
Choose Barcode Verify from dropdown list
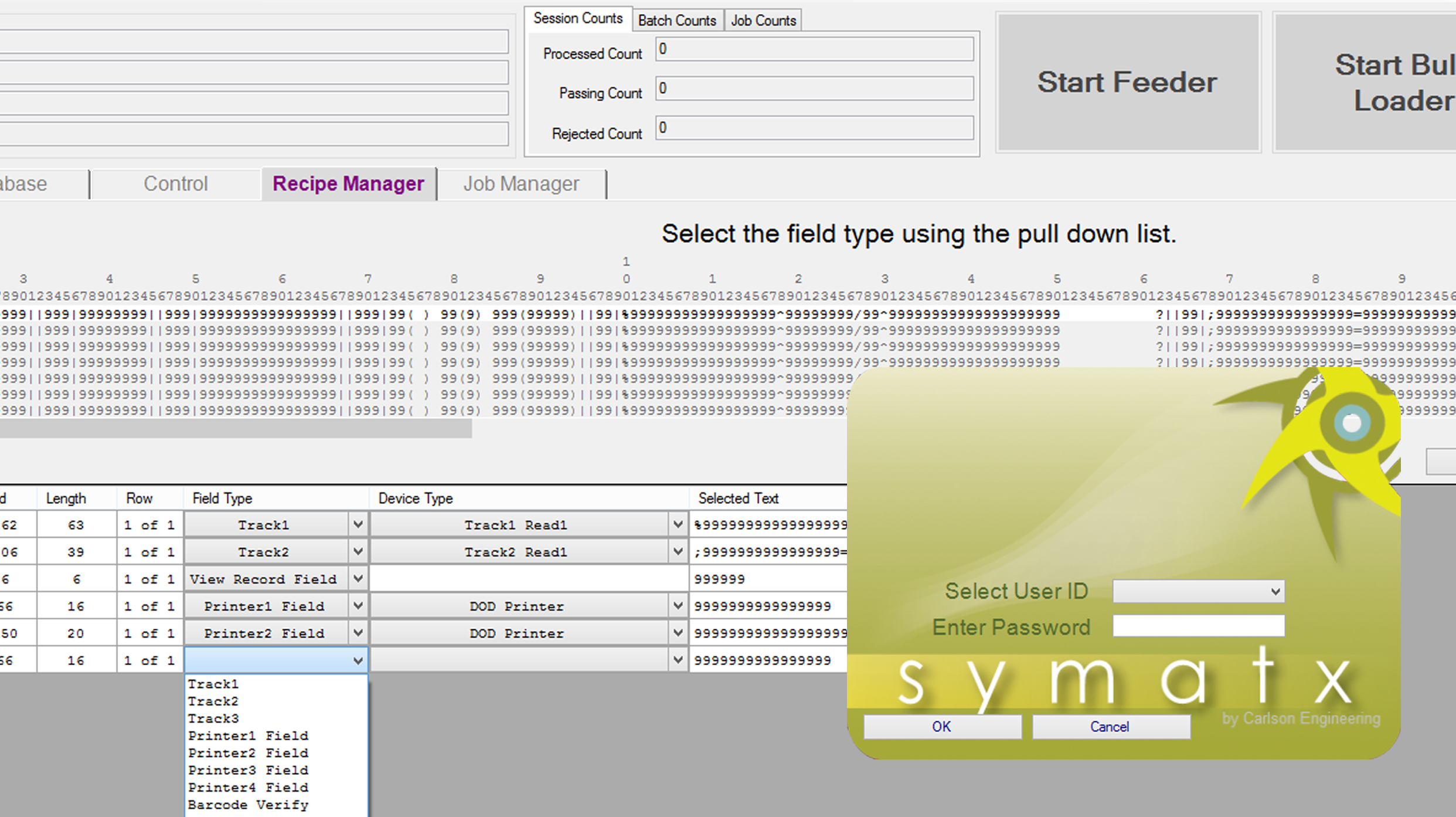click(x=248, y=805)
